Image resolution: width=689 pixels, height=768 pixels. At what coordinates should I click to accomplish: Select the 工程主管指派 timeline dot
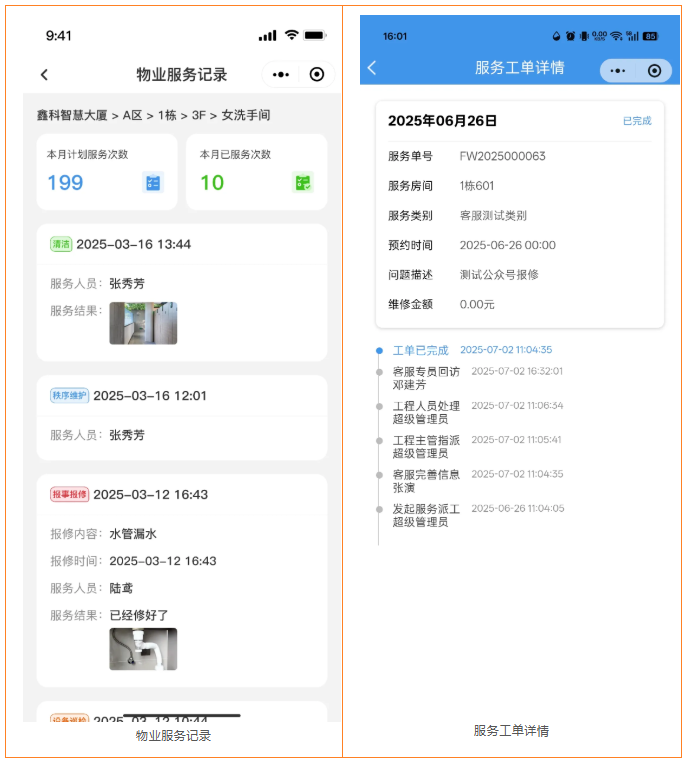tap(379, 440)
